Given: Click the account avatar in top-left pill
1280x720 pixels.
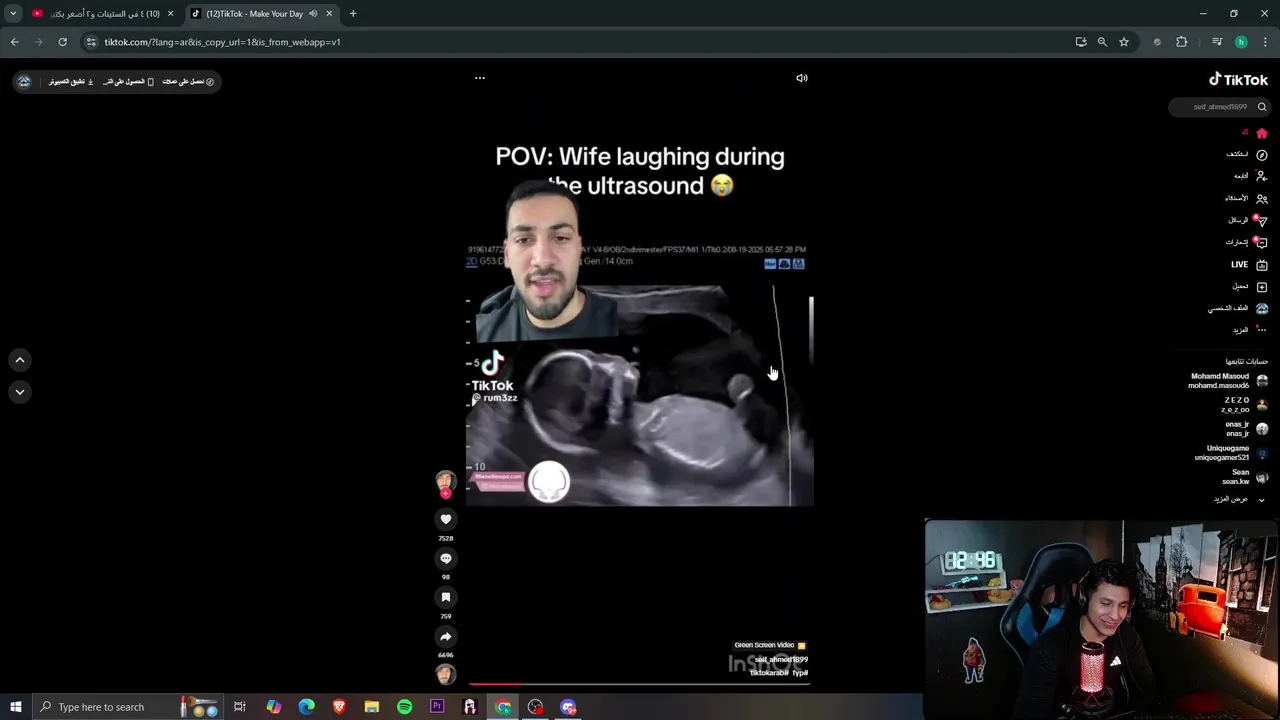Looking at the screenshot, I should pos(25,81).
